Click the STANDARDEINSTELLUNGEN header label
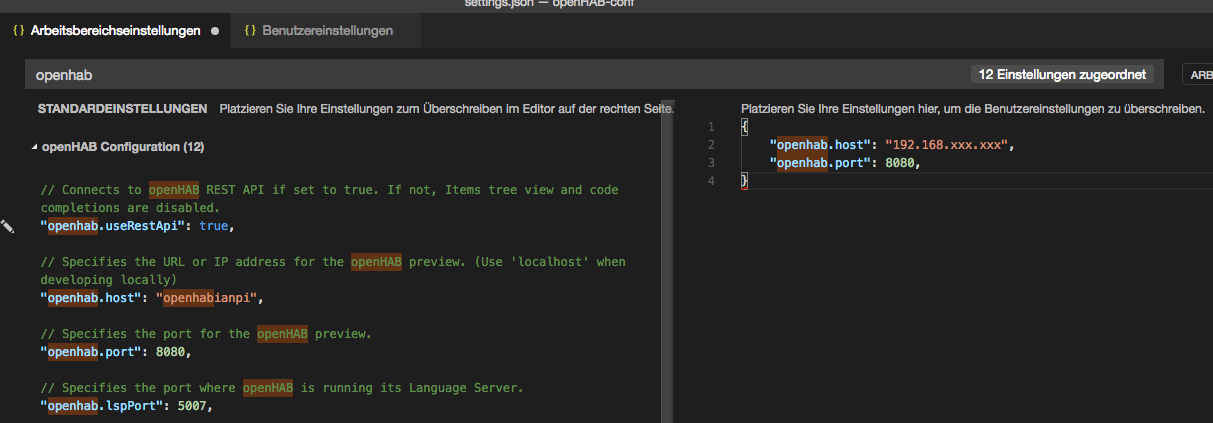The height and width of the screenshot is (423, 1213). 122,108
